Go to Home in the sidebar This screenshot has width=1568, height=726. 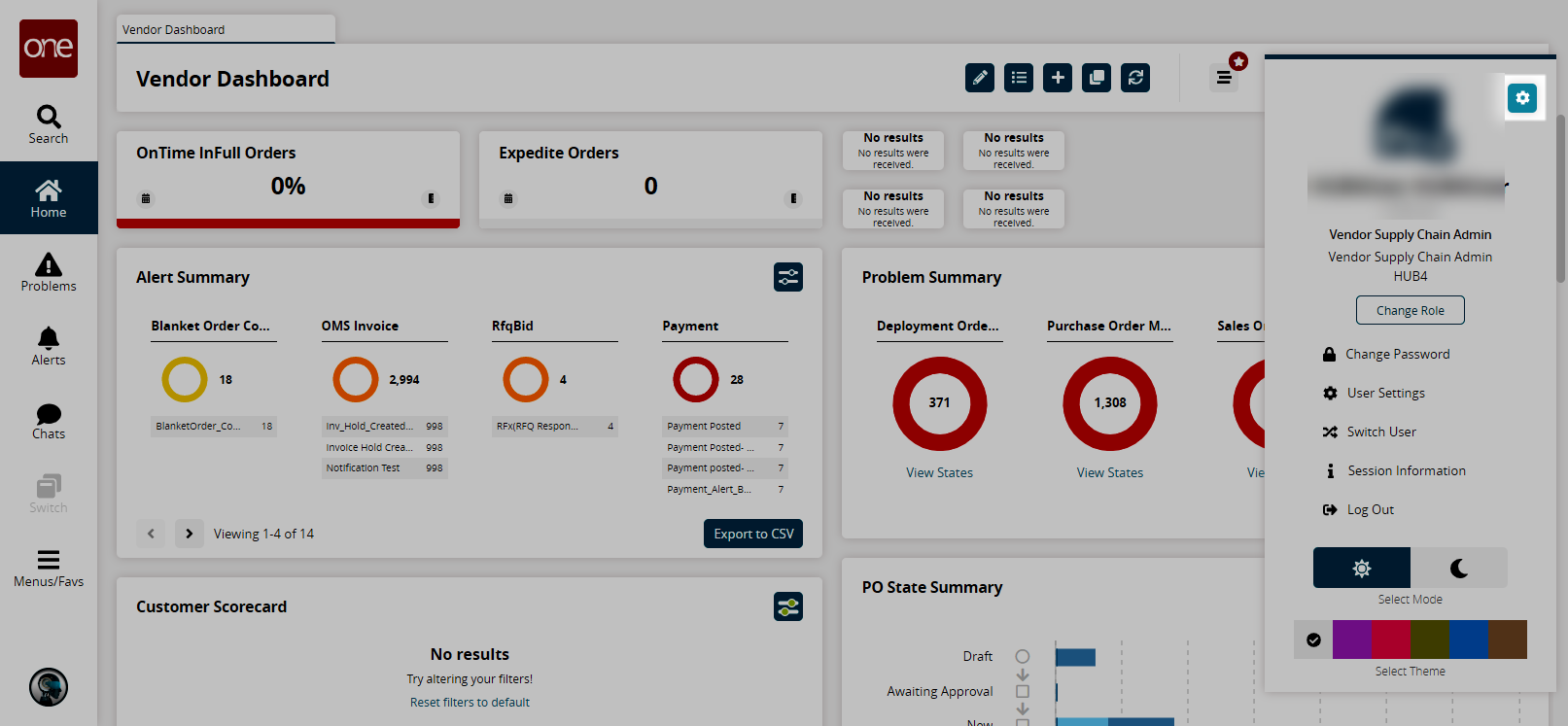pos(49,198)
